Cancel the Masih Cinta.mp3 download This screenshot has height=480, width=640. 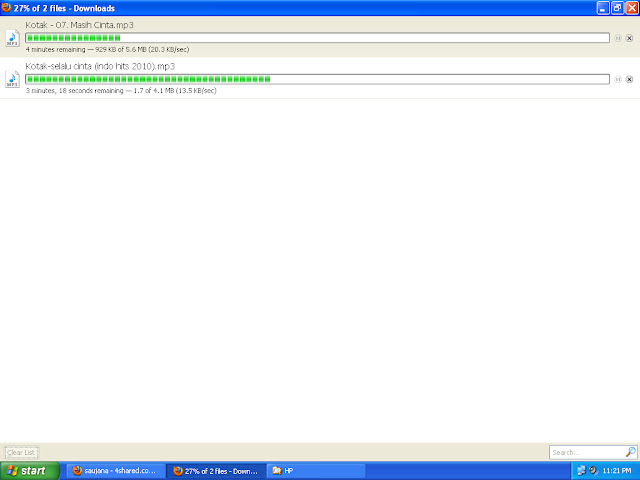pos(629,38)
